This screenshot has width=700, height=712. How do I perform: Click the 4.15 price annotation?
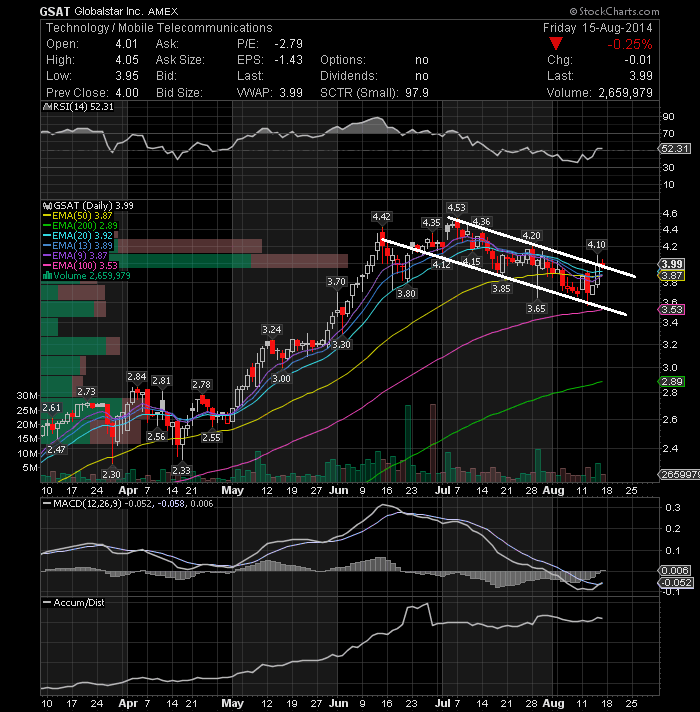[x=471, y=262]
